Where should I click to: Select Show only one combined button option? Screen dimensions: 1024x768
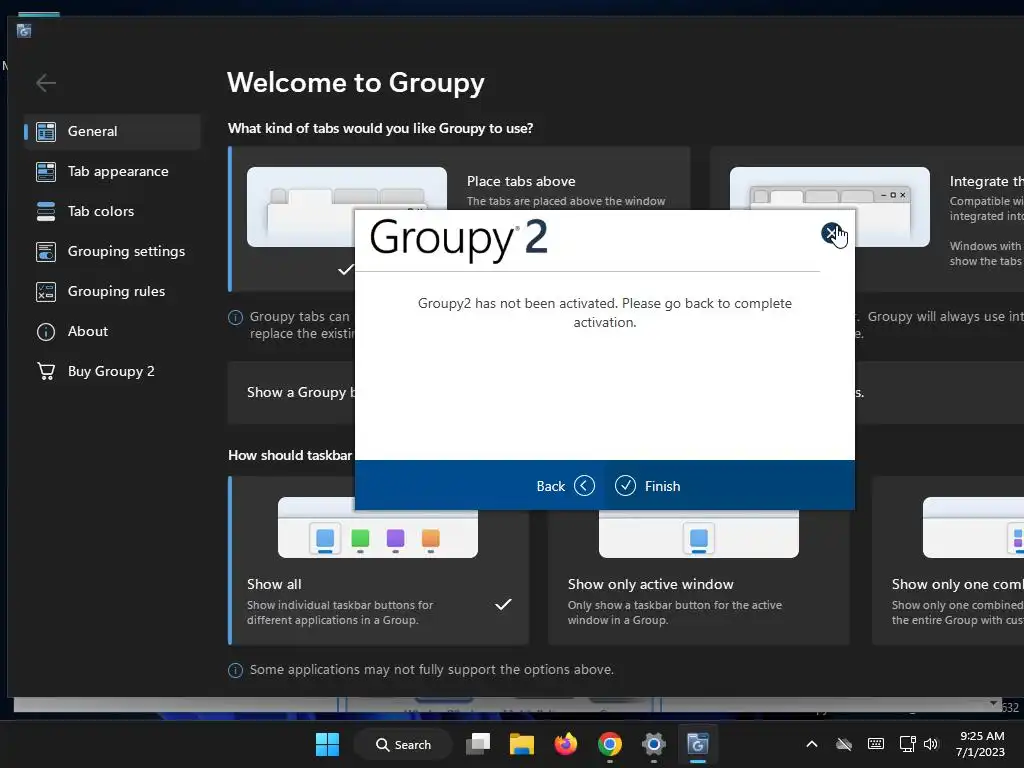[x=948, y=560]
